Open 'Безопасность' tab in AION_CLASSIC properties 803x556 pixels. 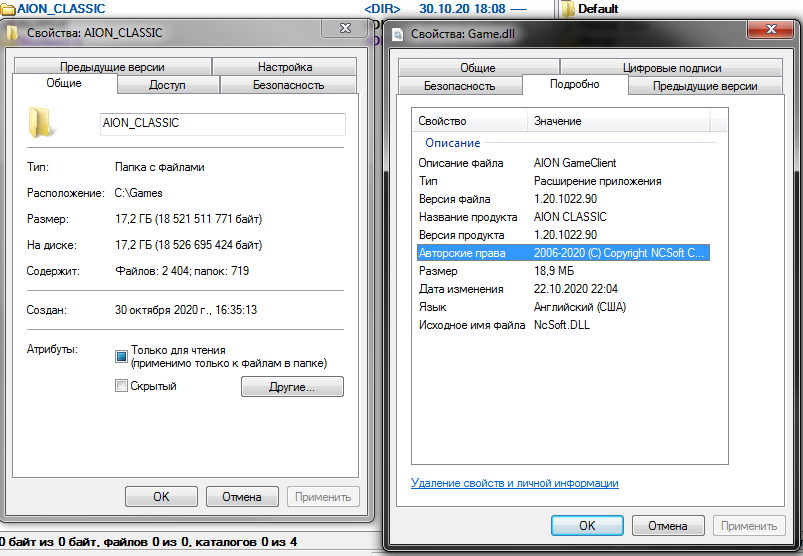coord(288,85)
